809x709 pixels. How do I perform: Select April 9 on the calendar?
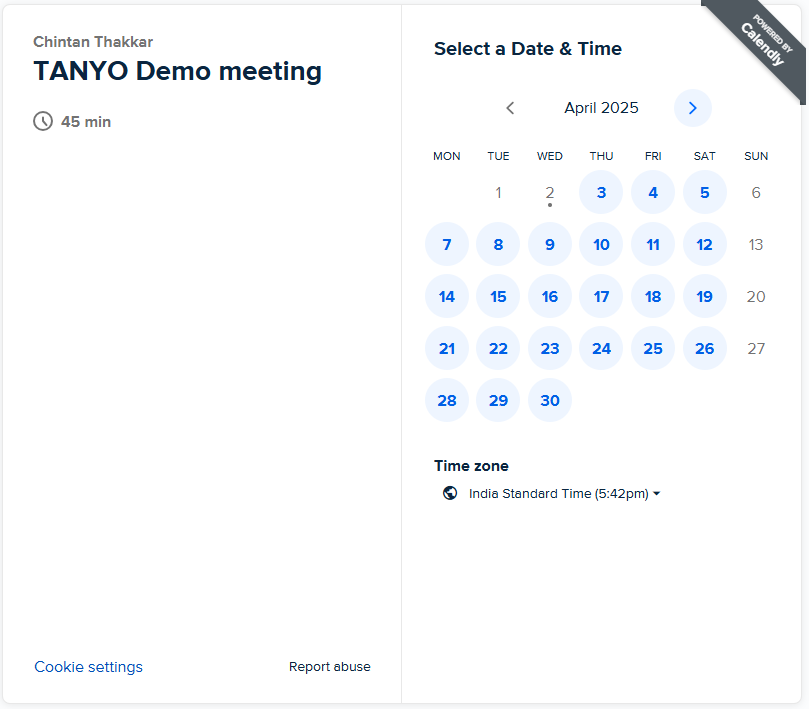(x=549, y=245)
